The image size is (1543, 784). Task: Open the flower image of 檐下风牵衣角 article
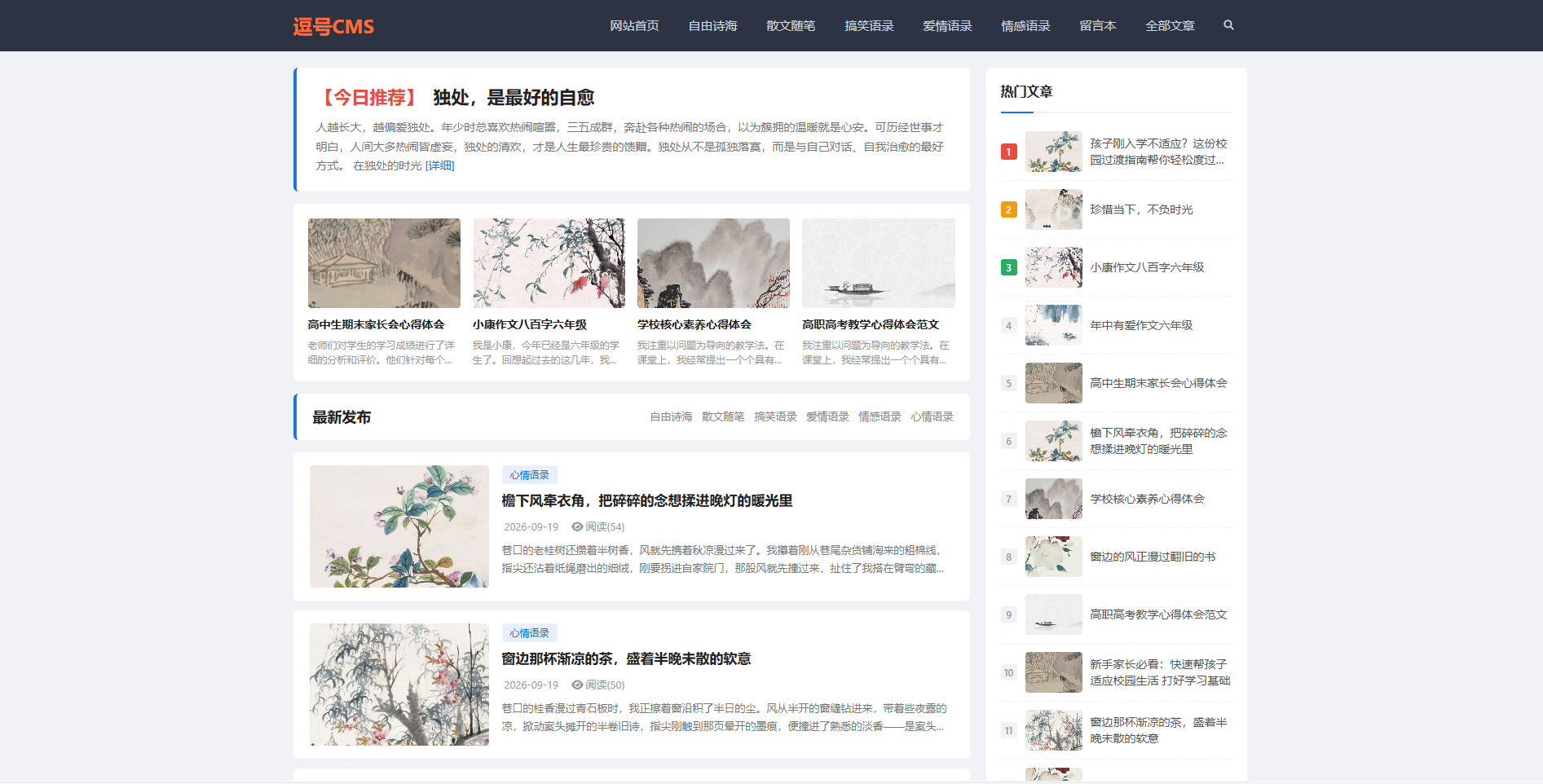(x=399, y=526)
